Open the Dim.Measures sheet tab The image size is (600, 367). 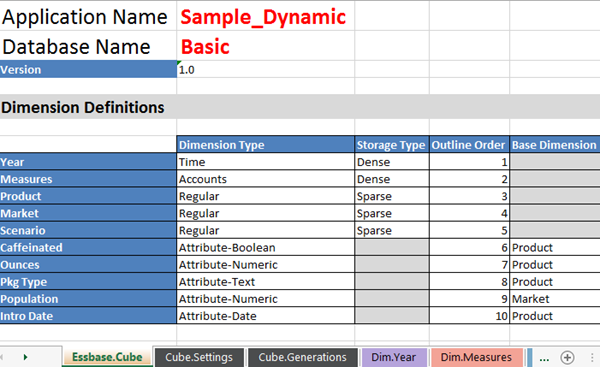(x=476, y=357)
